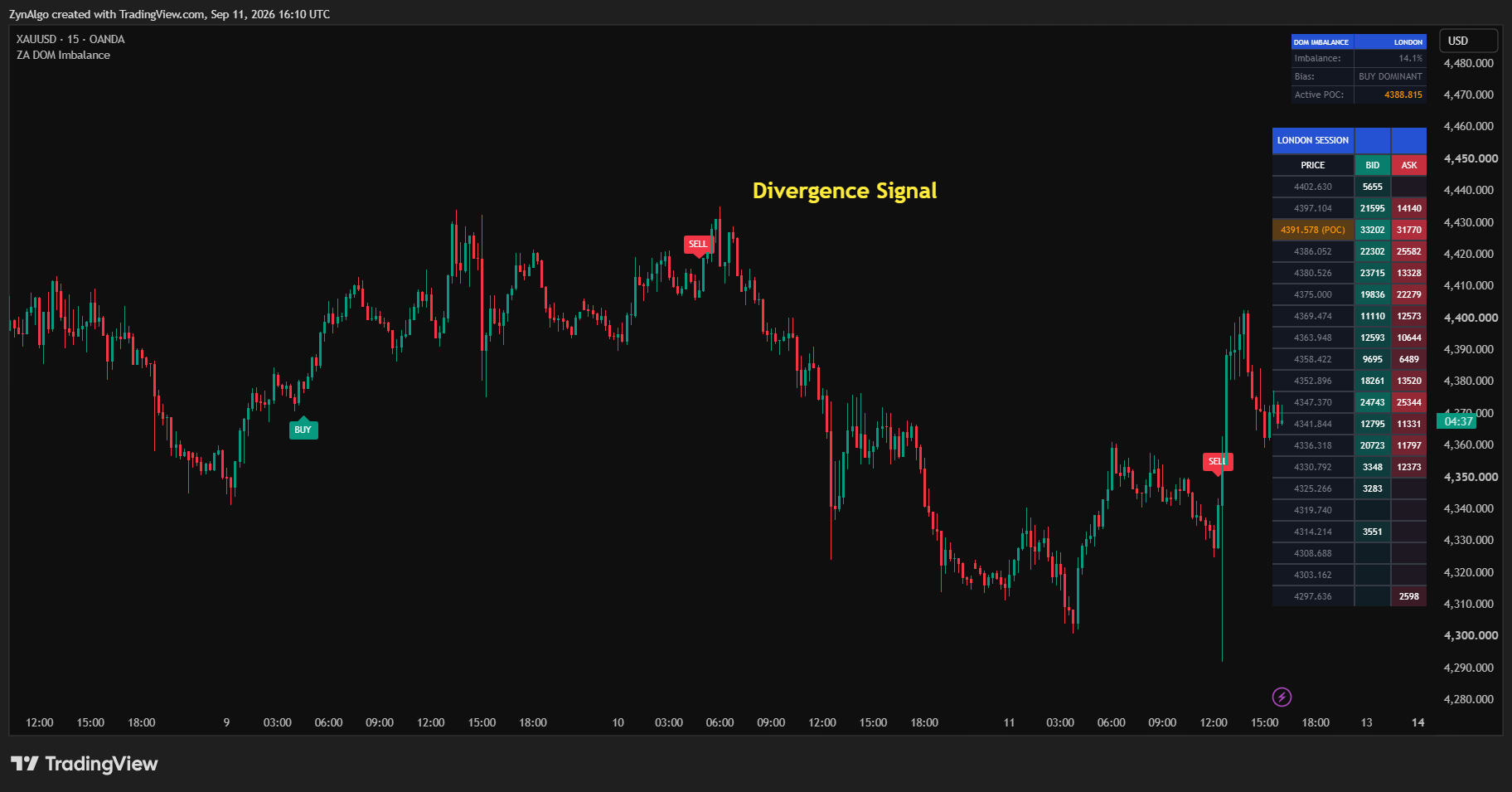Click the LONDON SESSION table header
This screenshot has height=792, width=1512.
tap(1313, 140)
